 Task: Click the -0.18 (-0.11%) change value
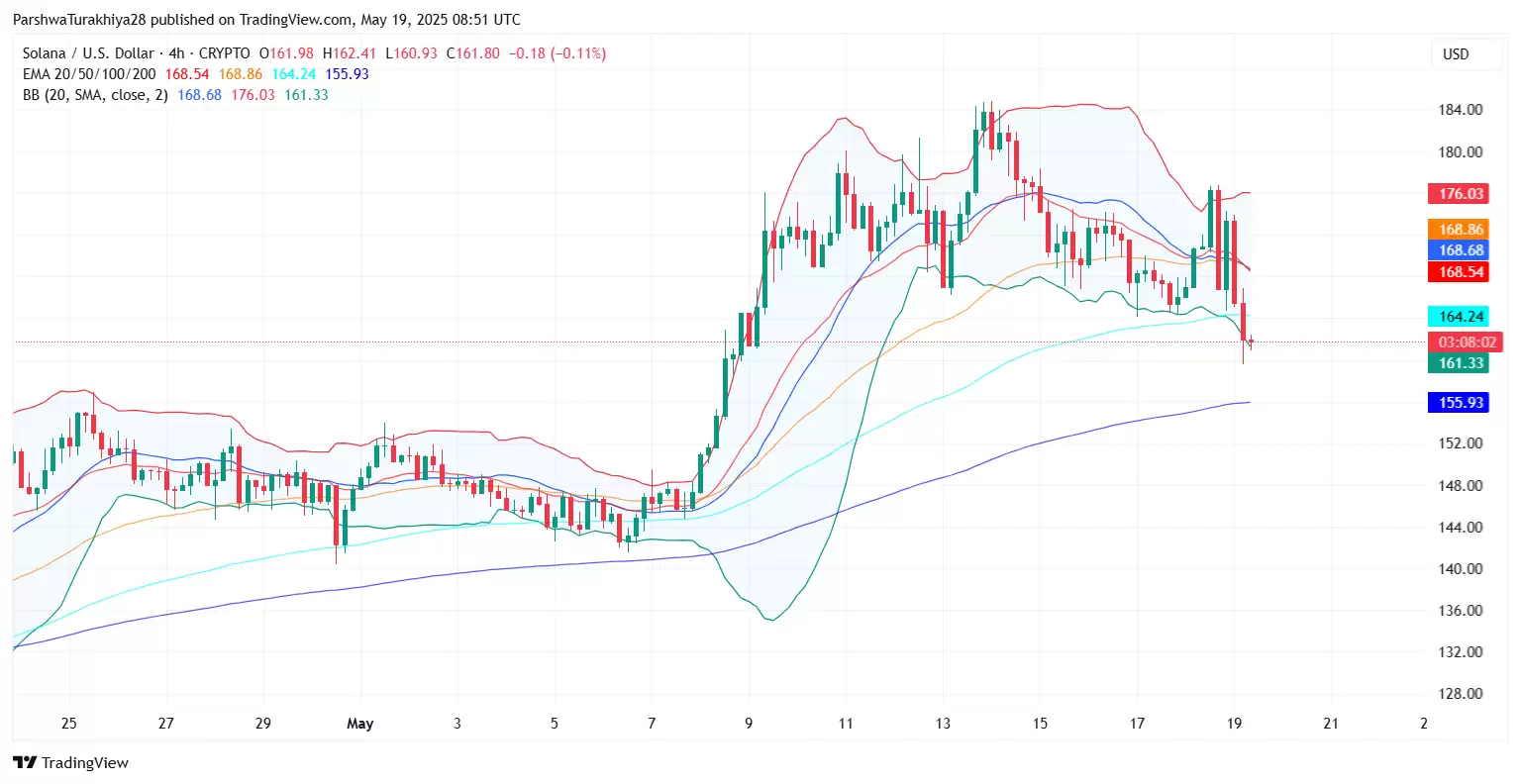coord(557,53)
